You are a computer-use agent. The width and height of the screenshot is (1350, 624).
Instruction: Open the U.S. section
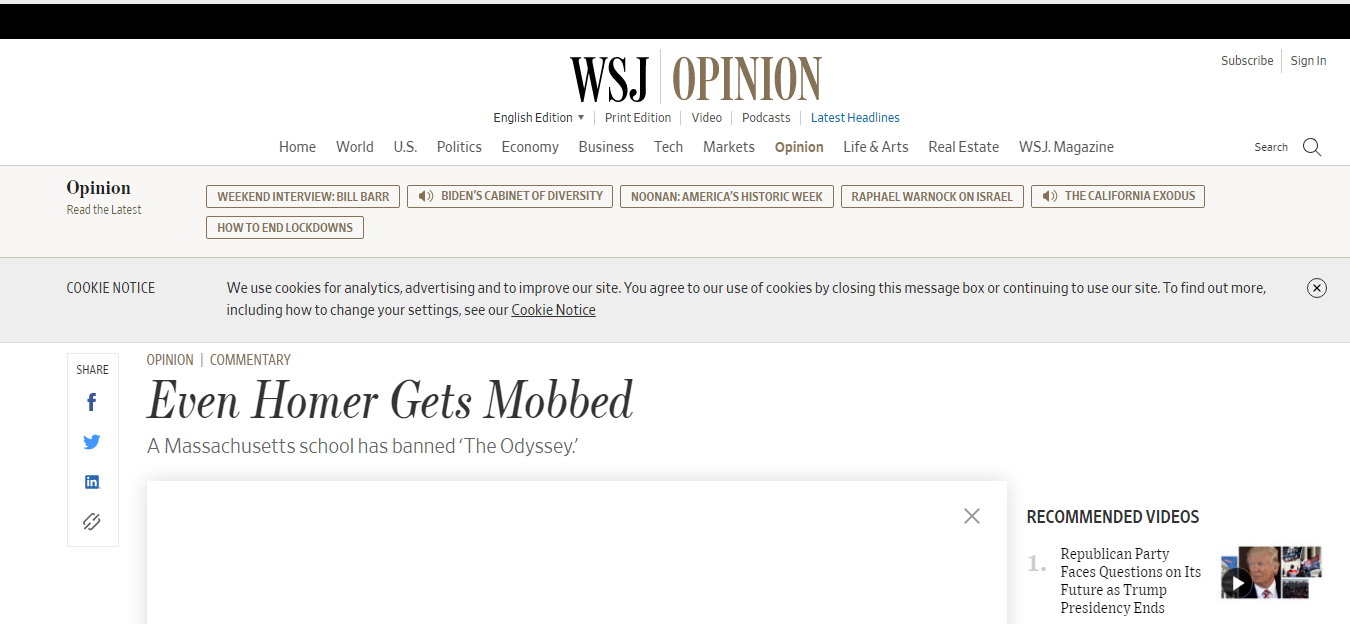pos(405,147)
